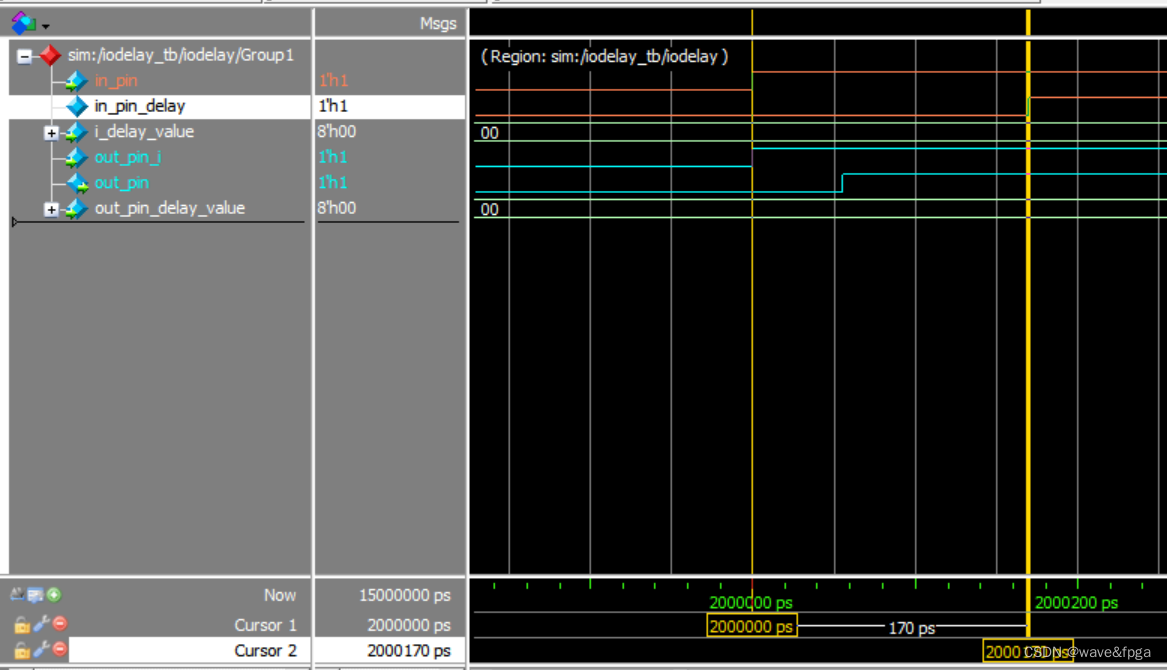Open the dropdown arrow beside wave format icon
Screen dimensions: 1167x670
click(x=46, y=26)
